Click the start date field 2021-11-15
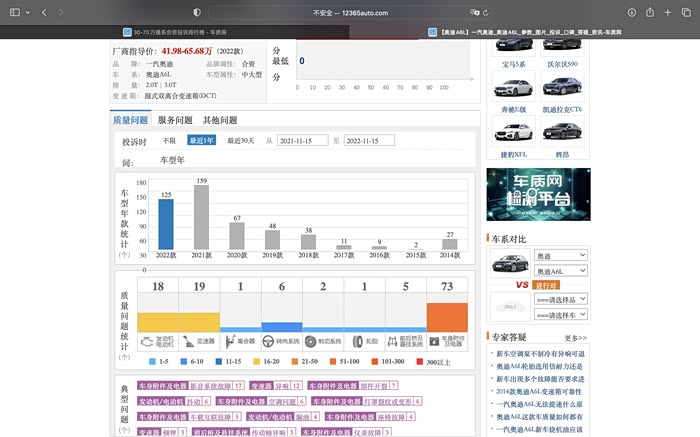The height and width of the screenshot is (437, 700). [x=302, y=141]
